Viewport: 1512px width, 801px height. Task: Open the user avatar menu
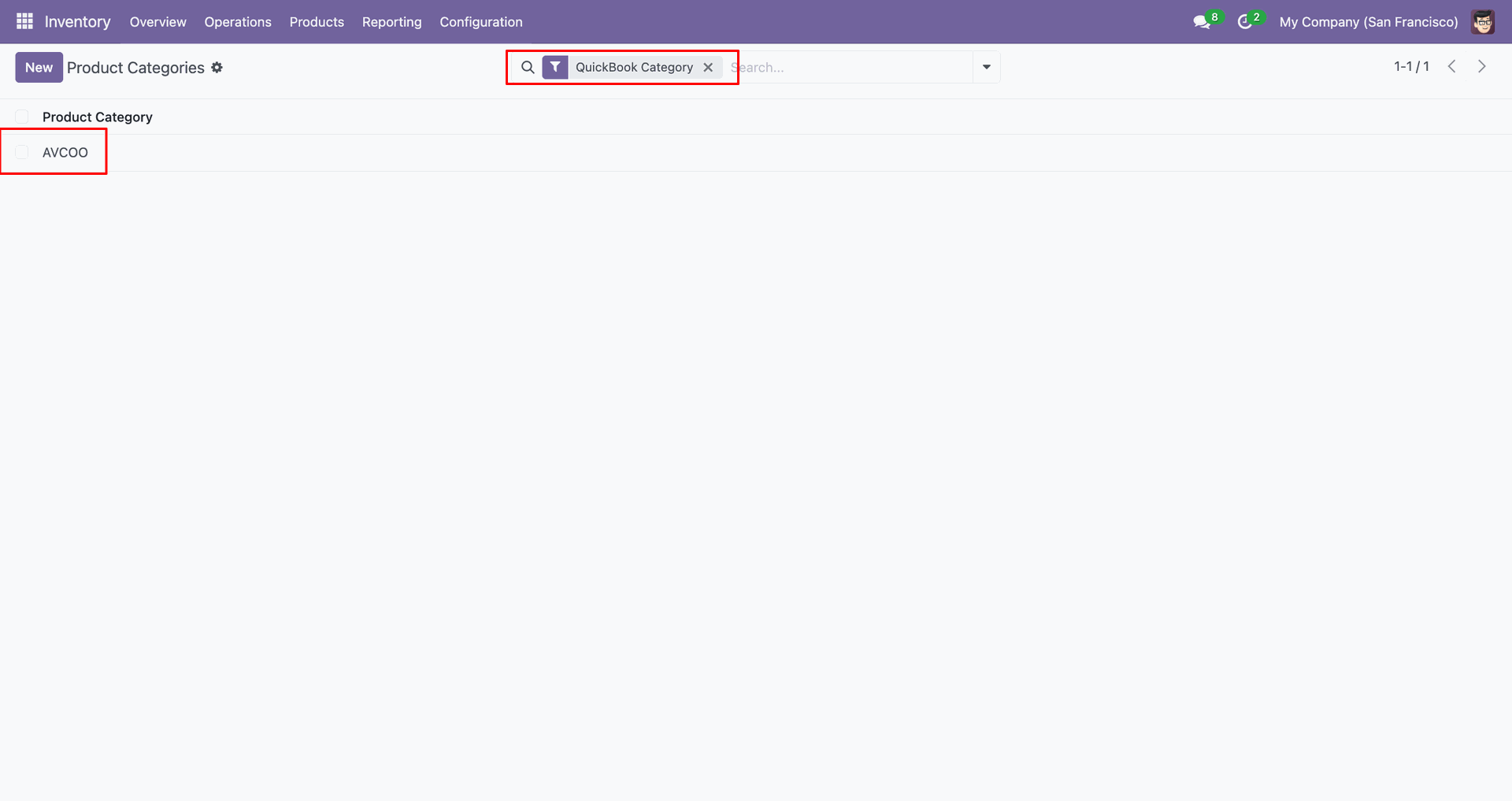click(1483, 22)
